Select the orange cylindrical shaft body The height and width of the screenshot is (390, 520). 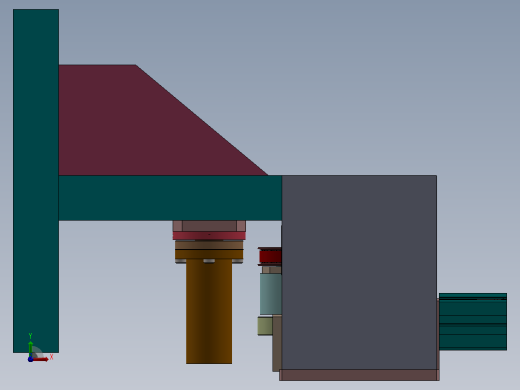209,311
